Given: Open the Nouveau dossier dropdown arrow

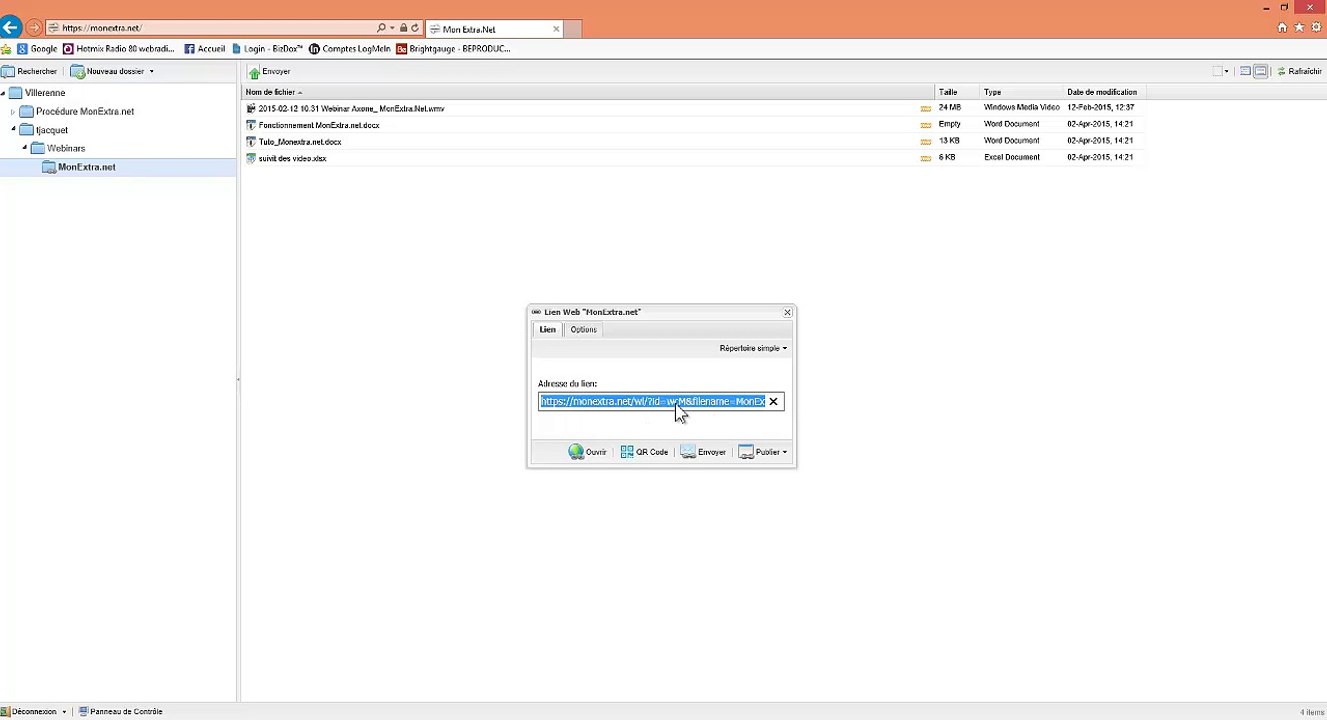Looking at the screenshot, I should point(151,71).
